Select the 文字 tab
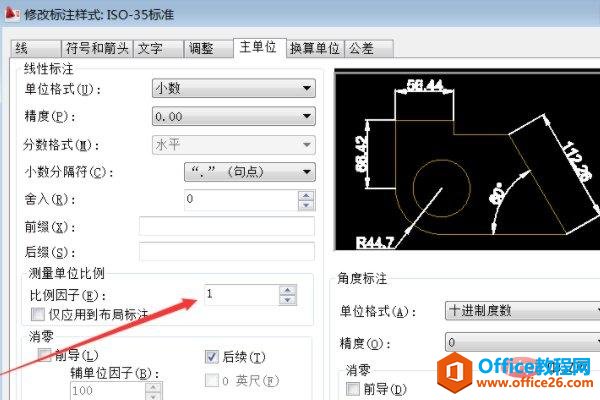 pos(158,49)
